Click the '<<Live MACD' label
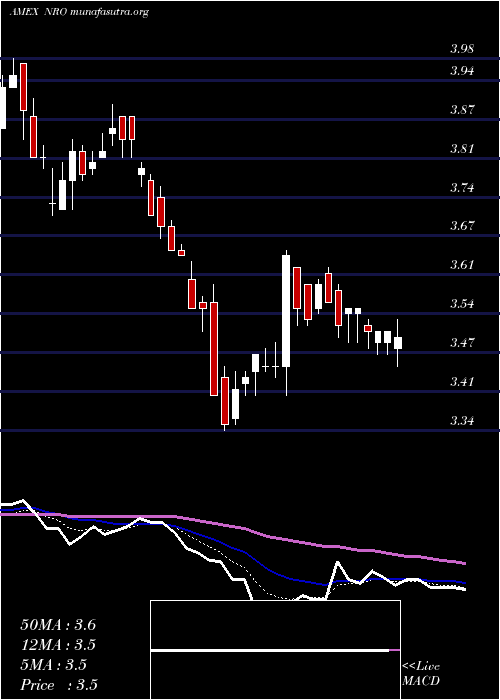Image resolution: width=500 pixels, height=700 pixels. point(421,674)
